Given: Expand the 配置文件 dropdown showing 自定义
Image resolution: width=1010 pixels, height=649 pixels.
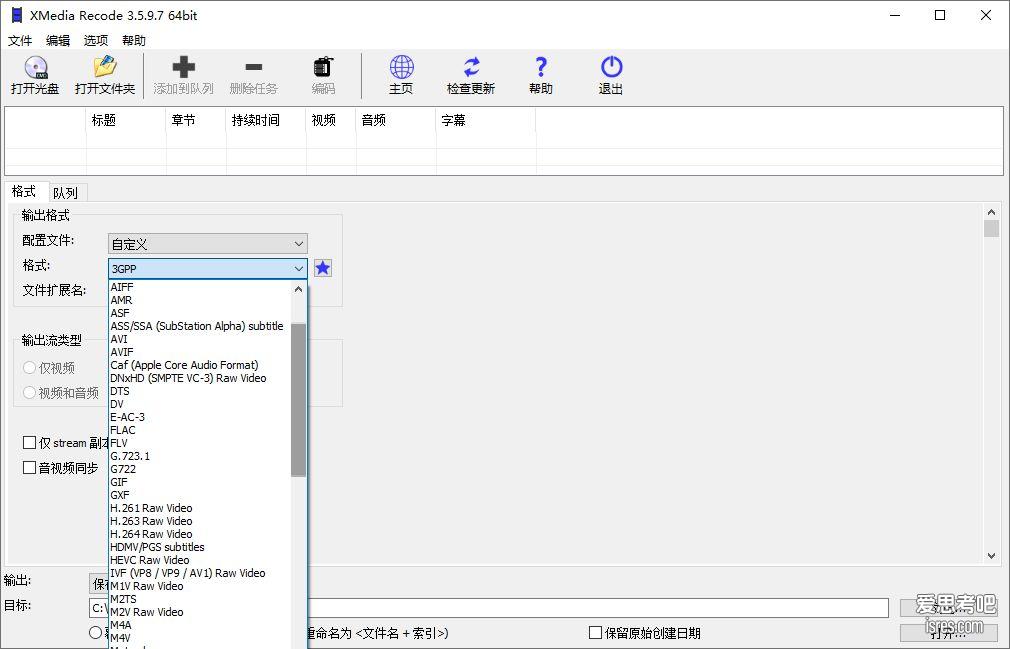Looking at the screenshot, I should click(207, 244).
